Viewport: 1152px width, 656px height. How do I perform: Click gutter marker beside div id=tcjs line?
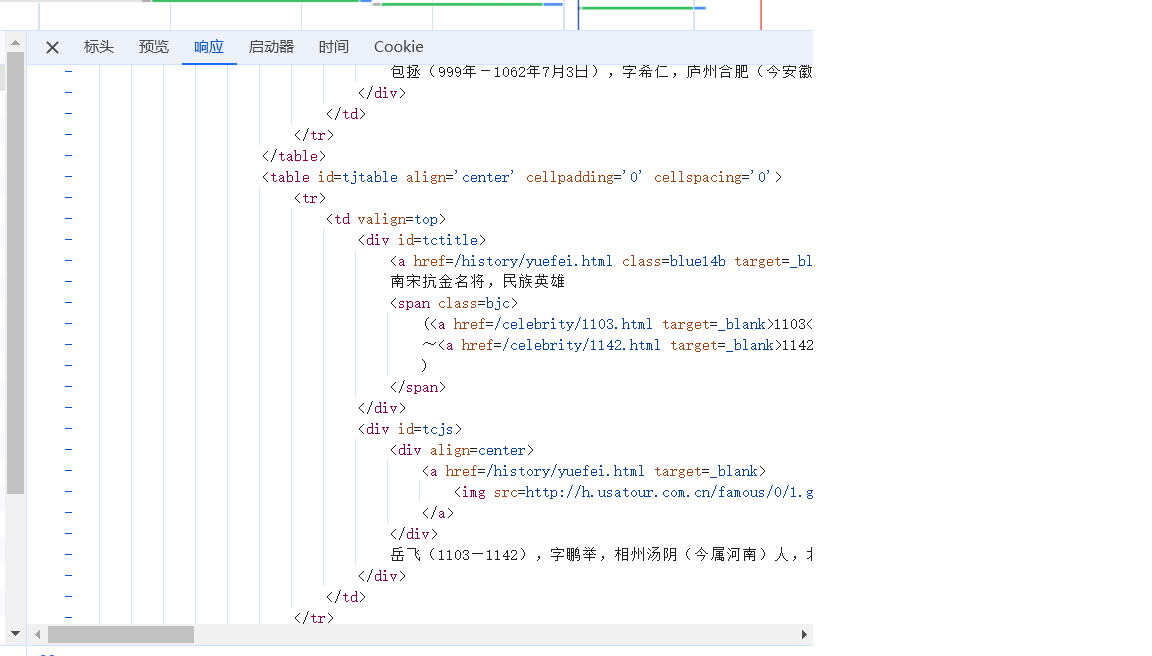[x=68, y=429]
